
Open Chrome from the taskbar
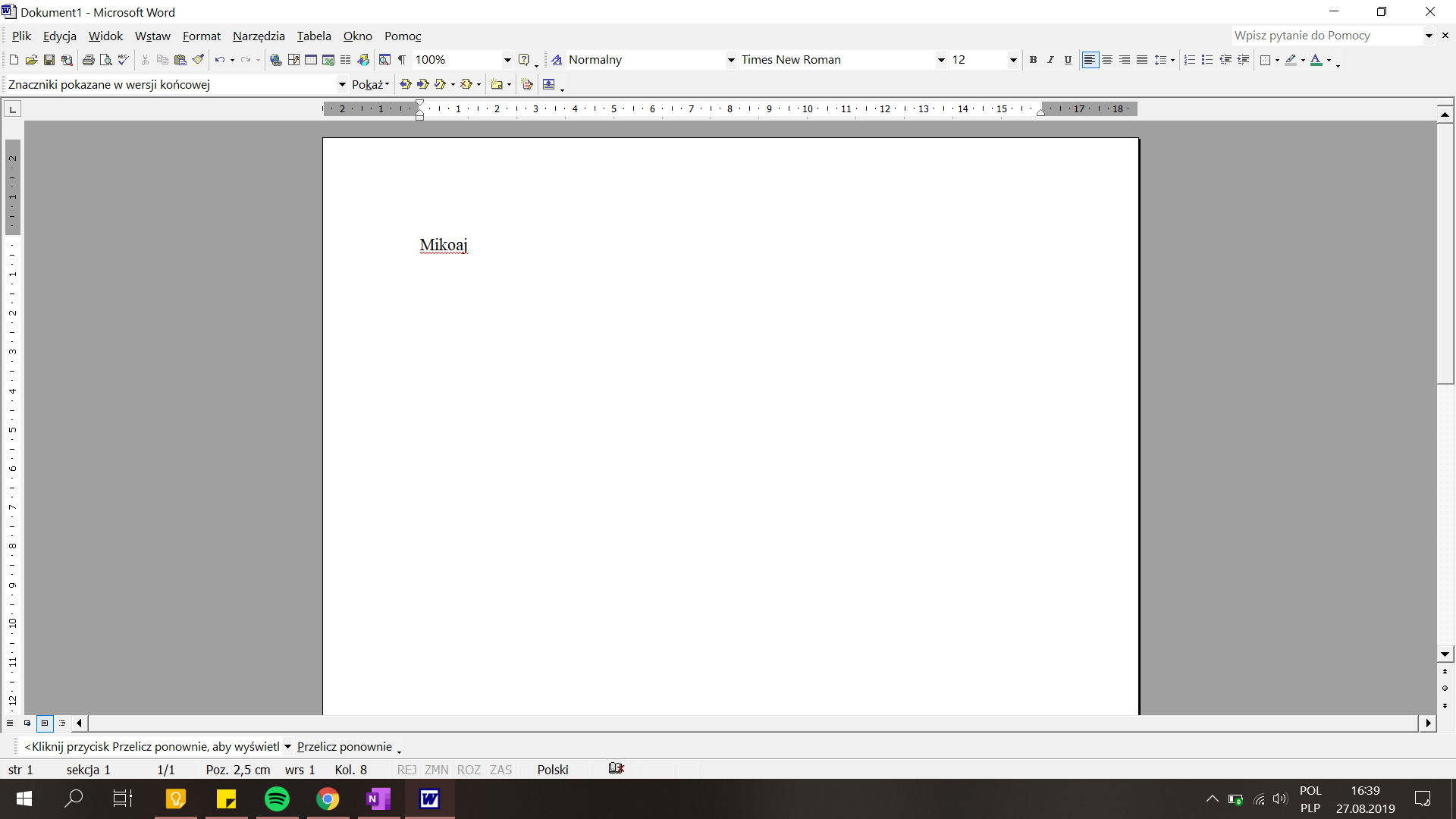coord(328,799)
